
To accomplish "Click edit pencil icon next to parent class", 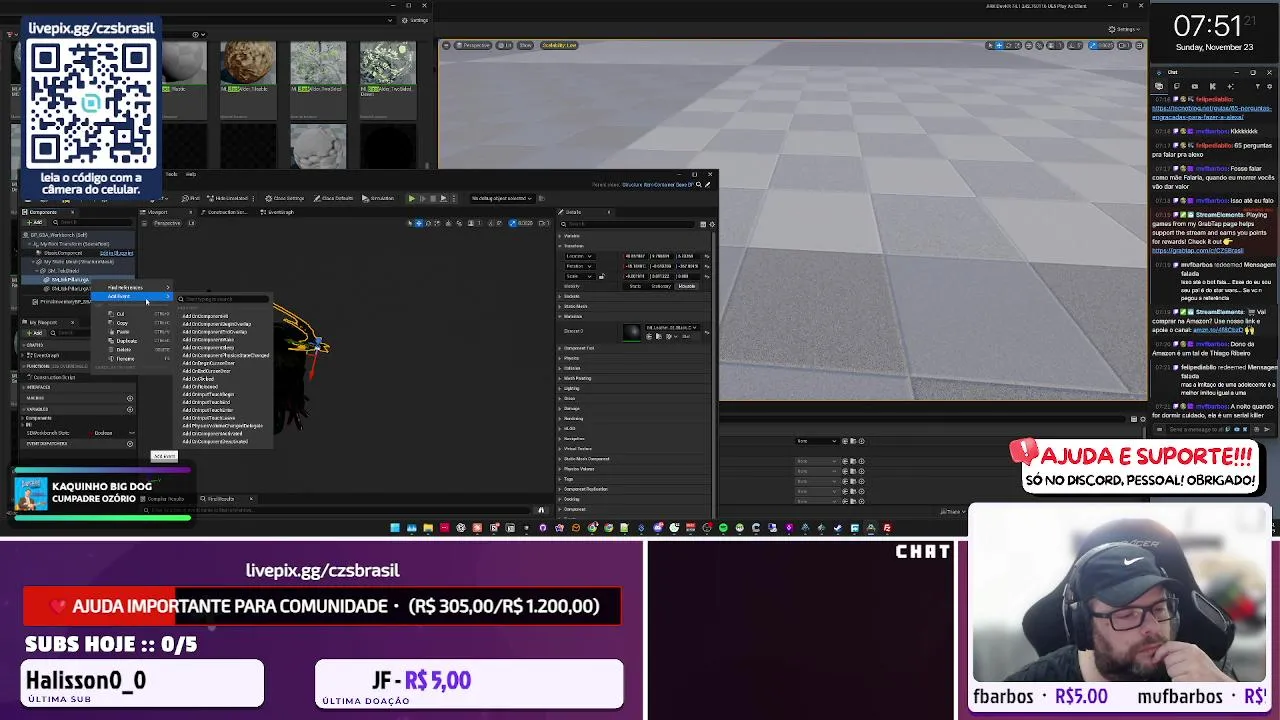I will coord(708,185).
